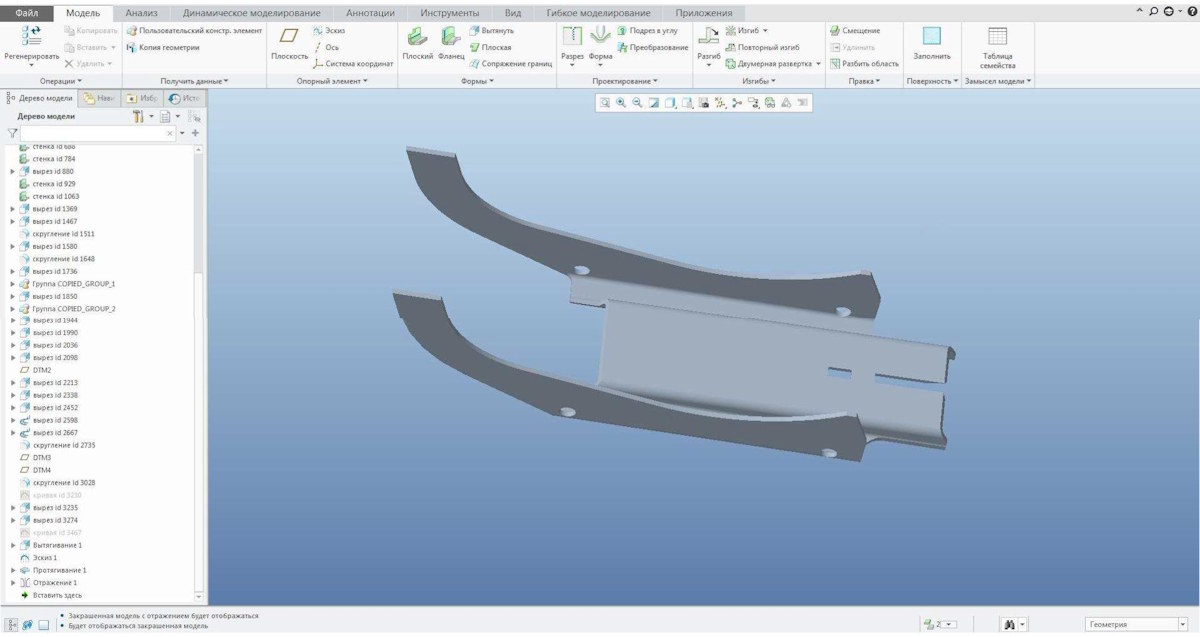This screenshot has width=1200, height=637.
Task: Open the Файл menu
Action: (x=27, y=13)
